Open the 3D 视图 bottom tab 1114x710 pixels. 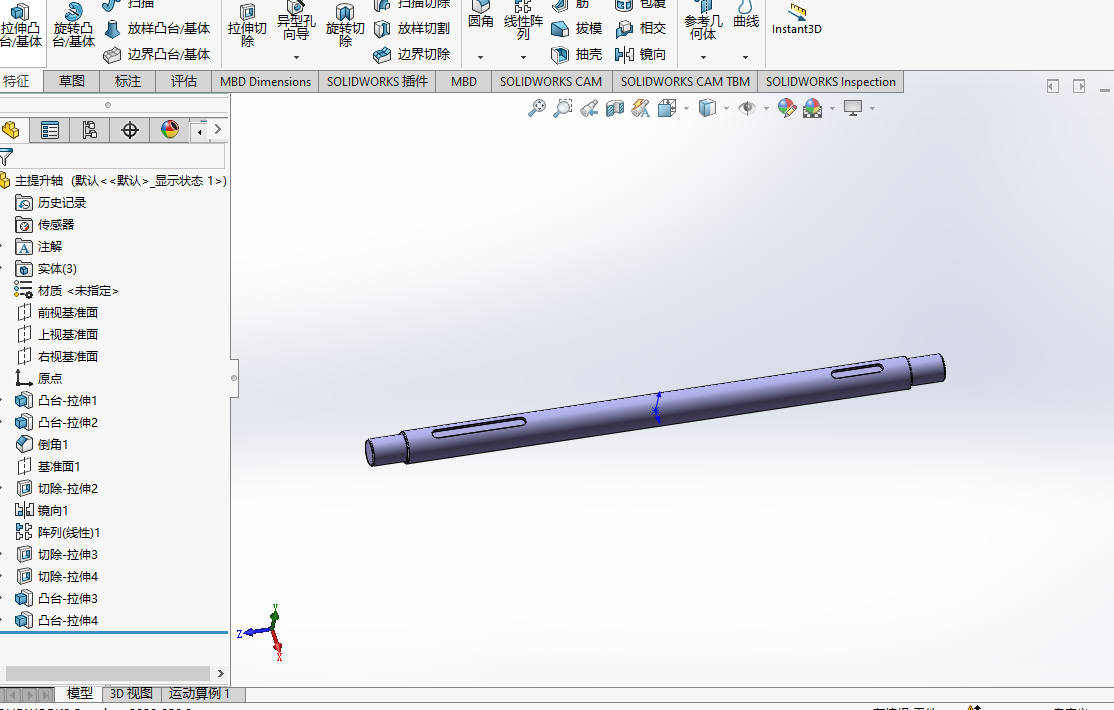(x=131, y=694)
